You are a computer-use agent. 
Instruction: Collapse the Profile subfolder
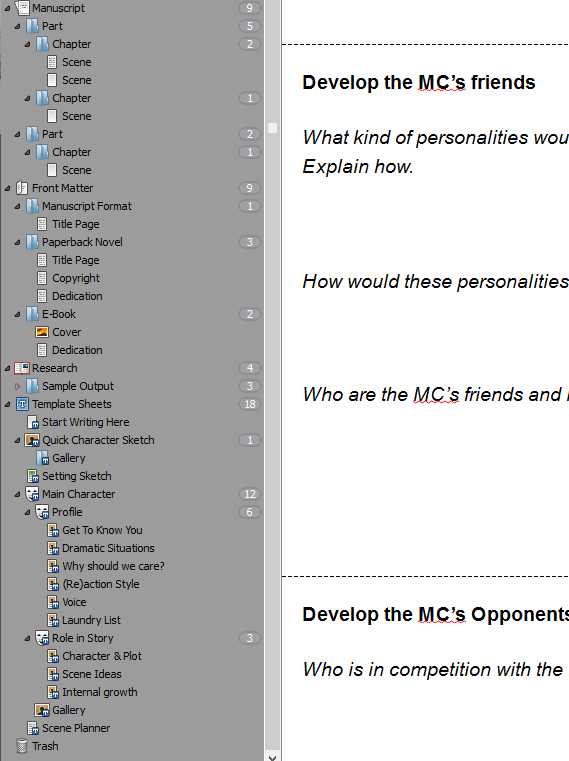(27, 512)
